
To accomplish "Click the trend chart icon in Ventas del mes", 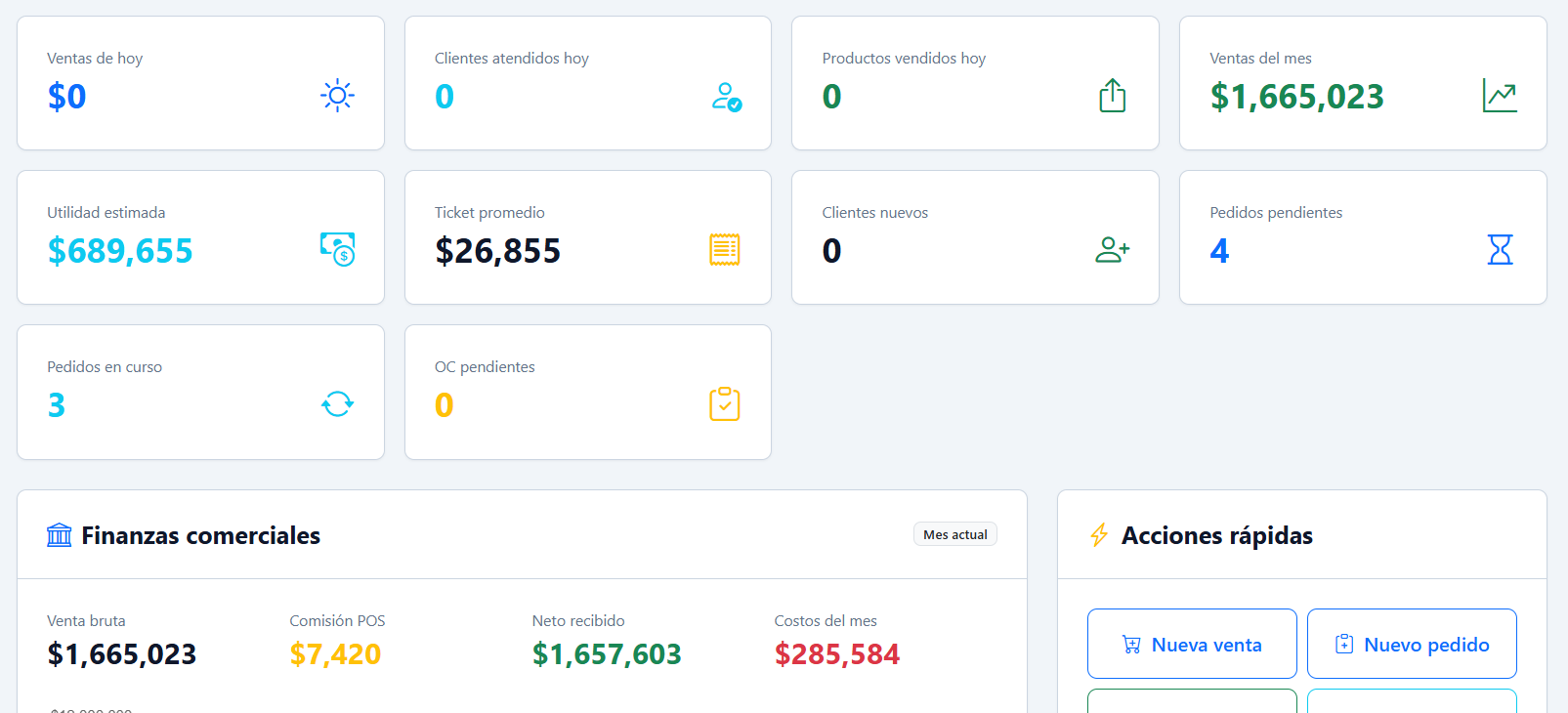I will click(1500, 96).
